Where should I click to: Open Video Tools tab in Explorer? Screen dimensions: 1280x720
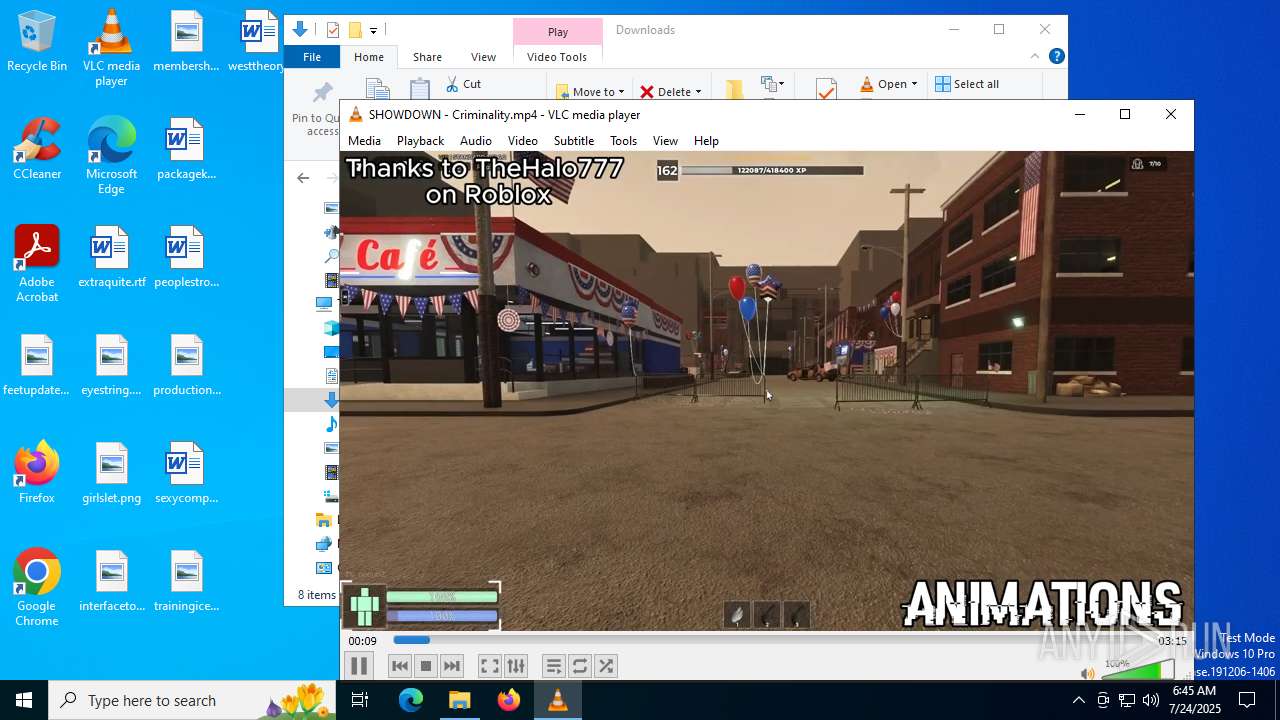(557, 57)
